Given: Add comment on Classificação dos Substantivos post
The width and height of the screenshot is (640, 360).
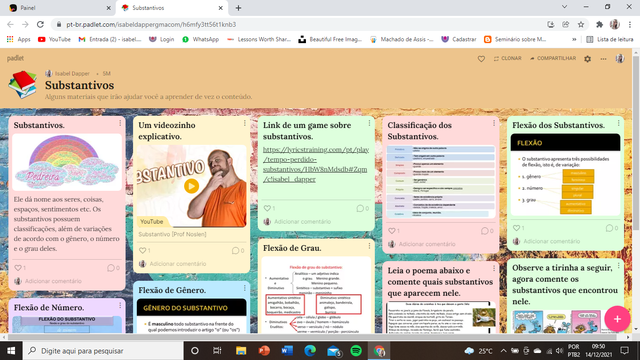Looking at the screenshot, I should [x=427, y=244].
